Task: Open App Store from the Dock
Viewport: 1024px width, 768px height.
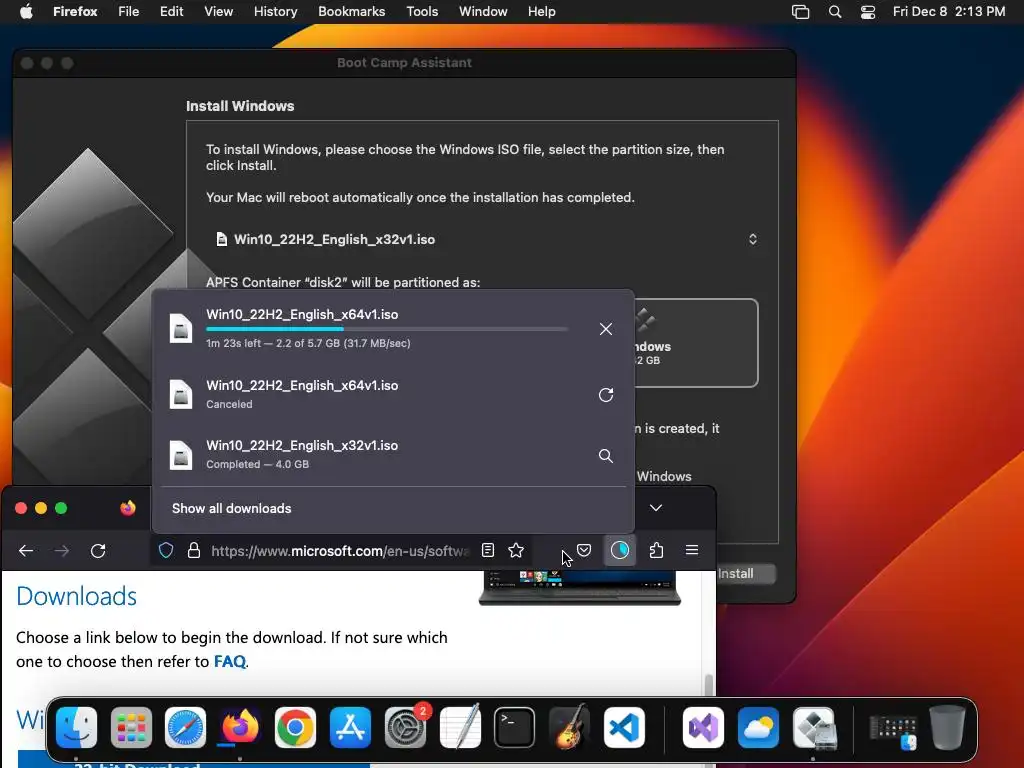Action: [x=350, y=727]
